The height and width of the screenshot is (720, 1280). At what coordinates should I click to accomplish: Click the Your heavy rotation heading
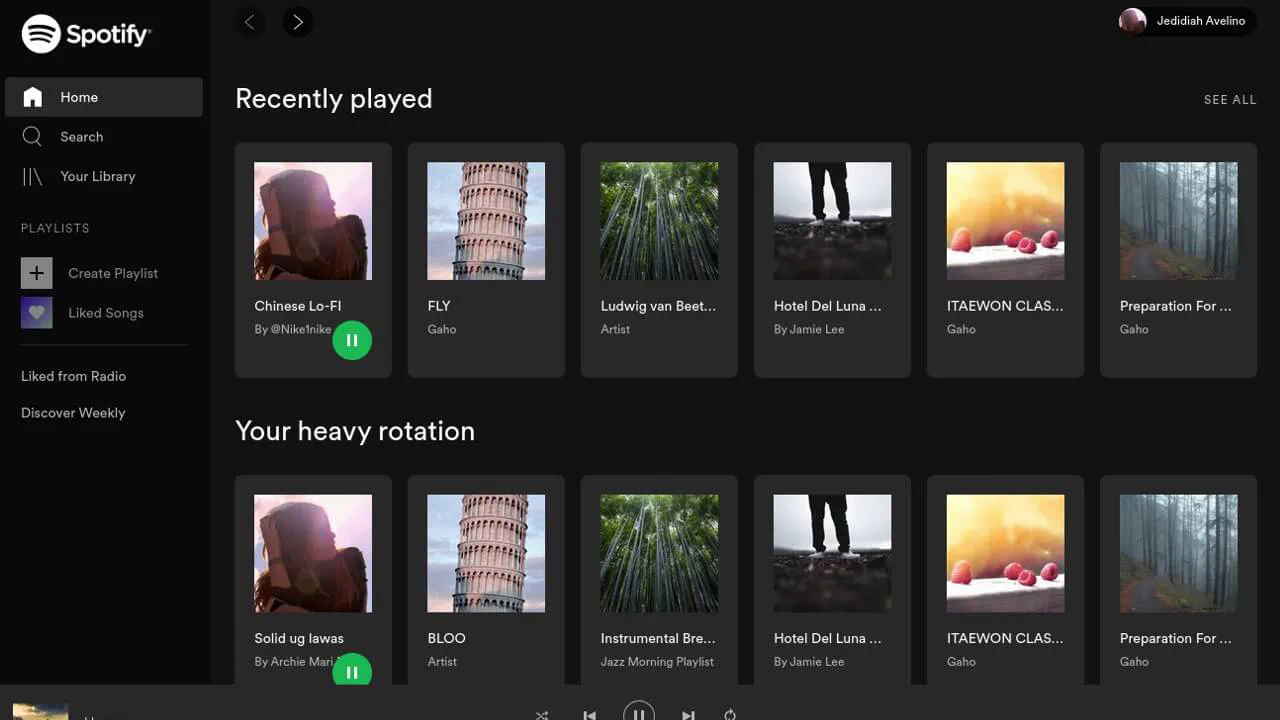355,431
